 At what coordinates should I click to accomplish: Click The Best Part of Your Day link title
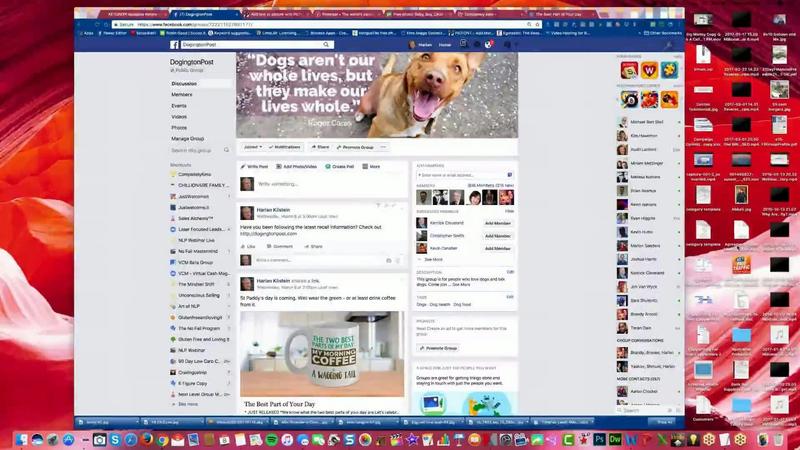(x=279, y=404)
